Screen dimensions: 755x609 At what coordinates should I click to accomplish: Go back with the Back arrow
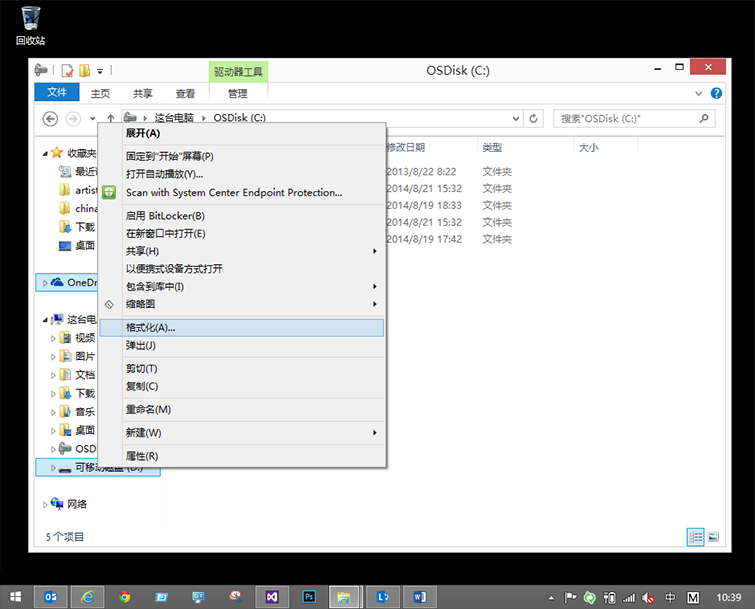click(x=50, y=118)
